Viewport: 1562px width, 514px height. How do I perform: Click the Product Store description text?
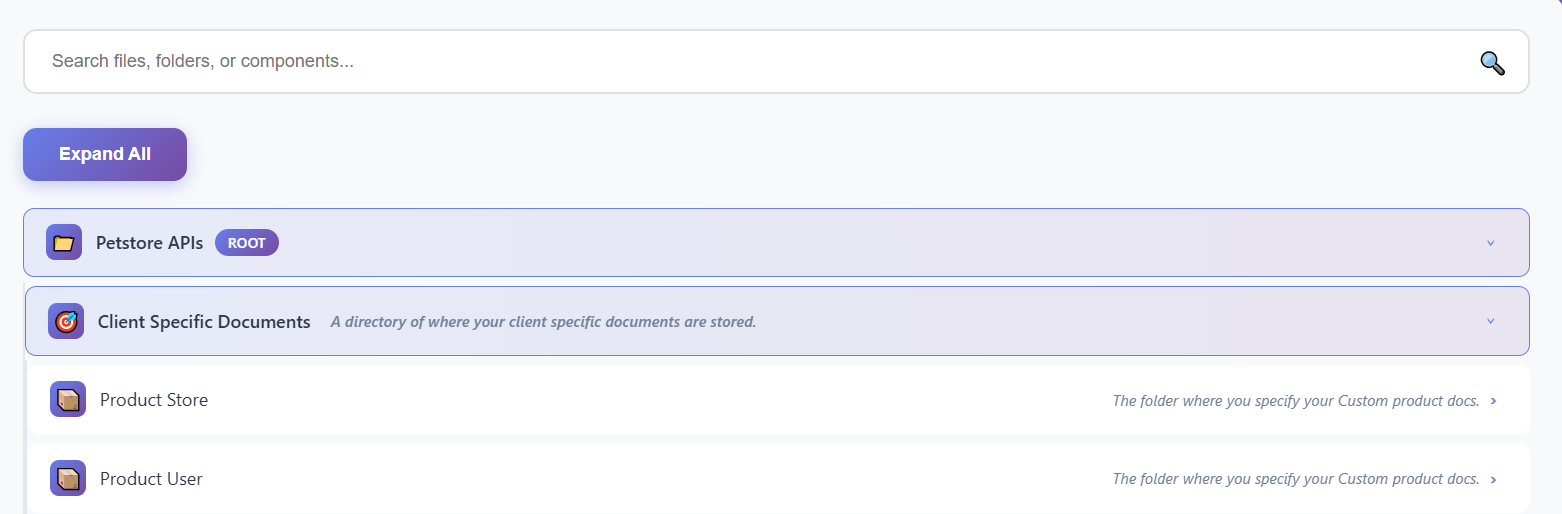tap(1295, 401)
